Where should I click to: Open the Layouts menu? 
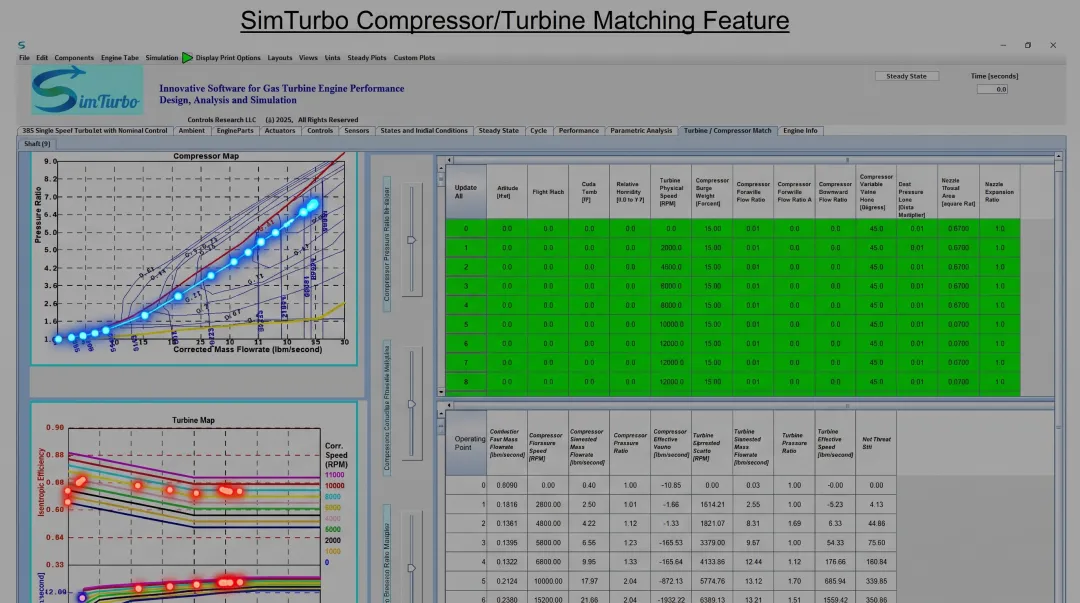(280, 58)
